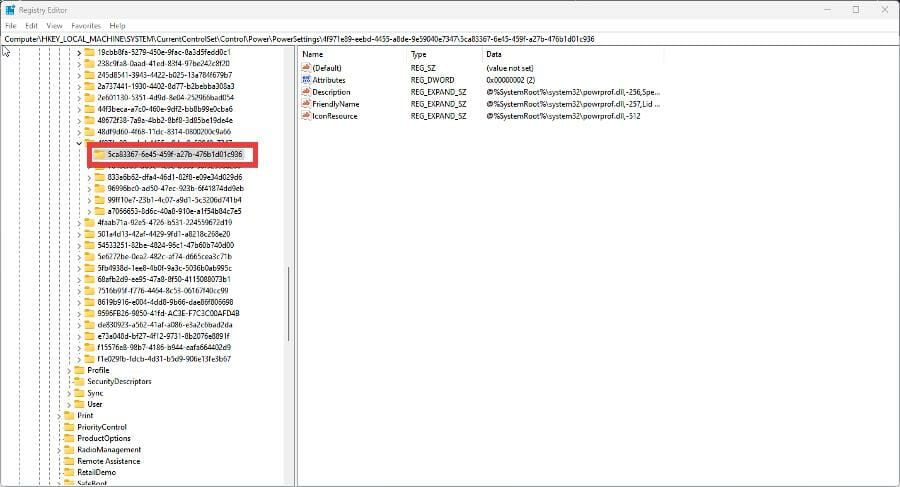Click folder icon beside SecurityDescriptors key
Viewport: 900px width, 487px height.
[79, 381]
